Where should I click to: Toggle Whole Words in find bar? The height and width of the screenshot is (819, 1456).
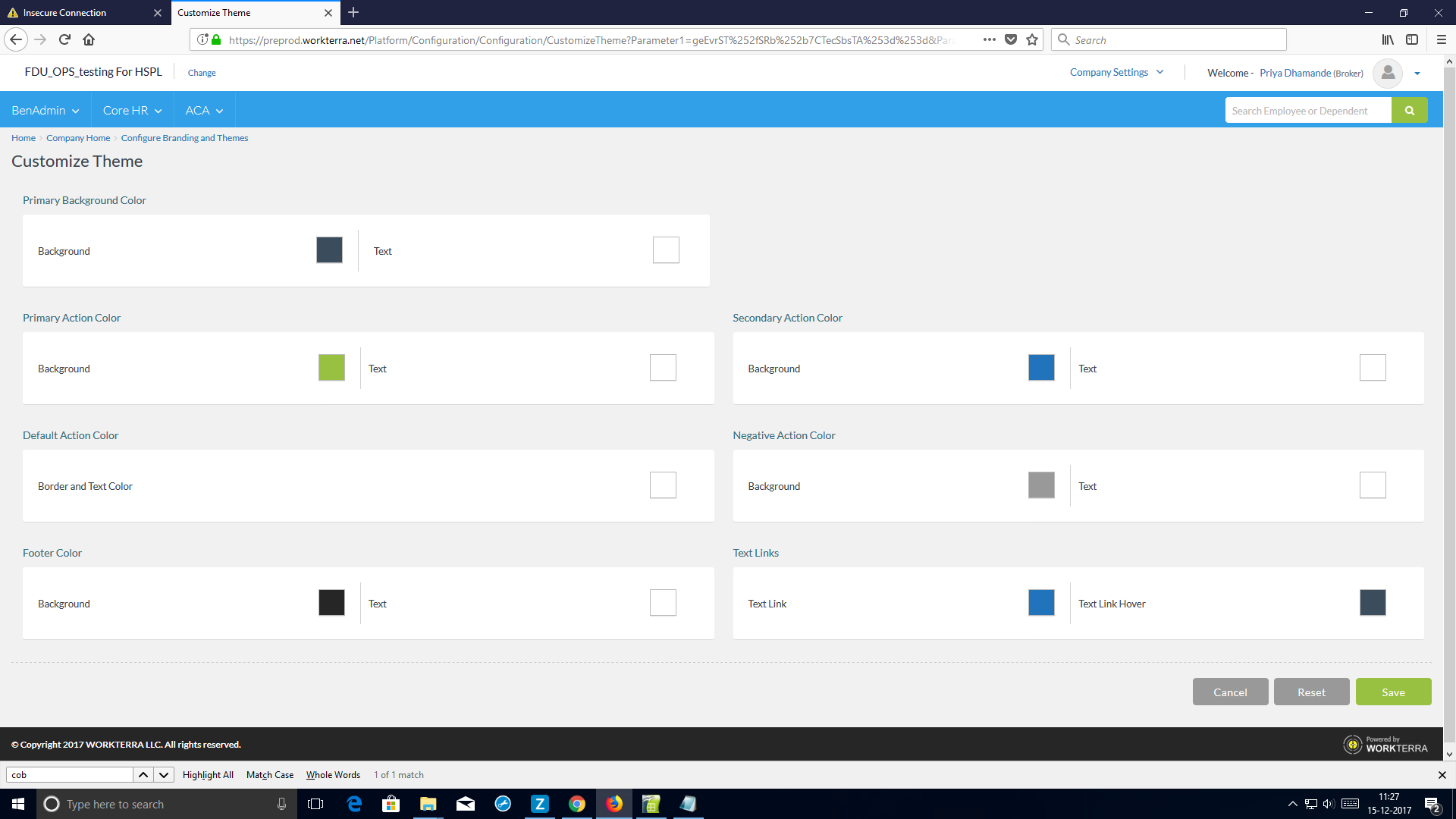(x=333, y=775)
